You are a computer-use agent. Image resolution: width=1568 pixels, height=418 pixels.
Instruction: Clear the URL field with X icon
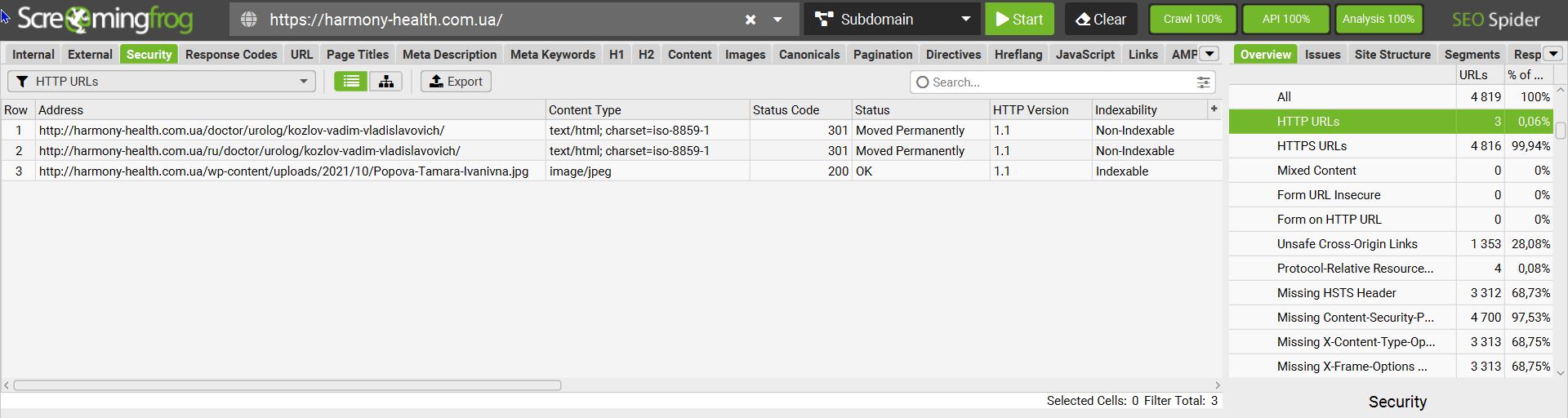pyautogui.click(x=751, y=20)
